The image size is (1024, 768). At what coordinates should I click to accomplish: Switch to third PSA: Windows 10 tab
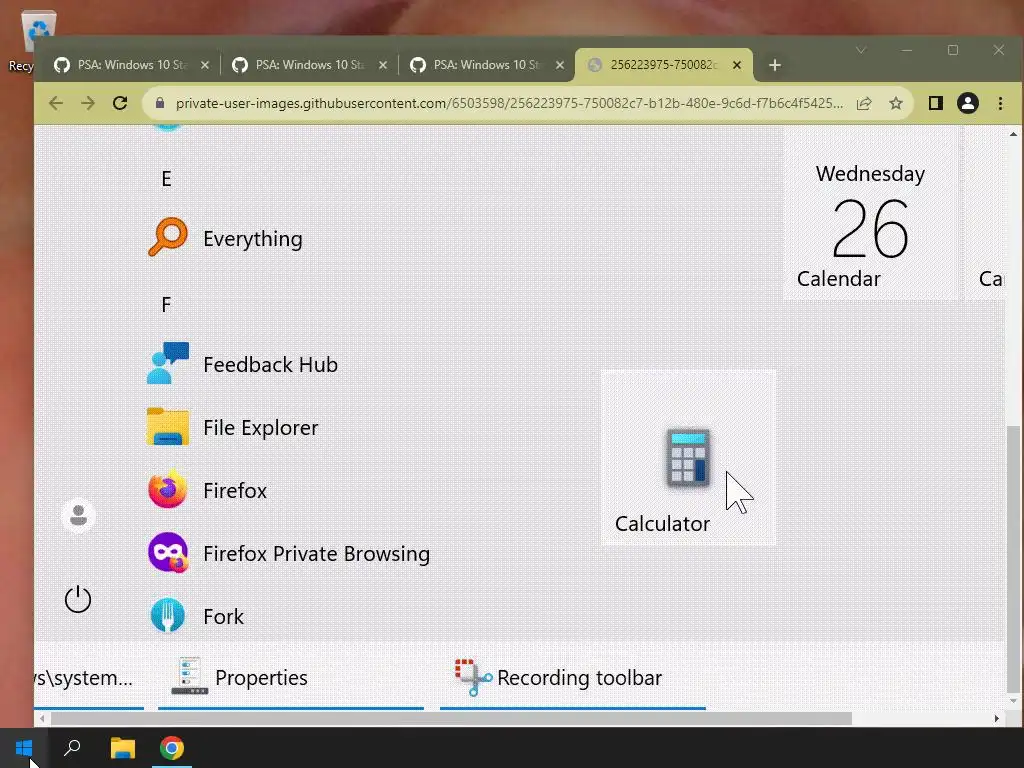pos(487,65)
